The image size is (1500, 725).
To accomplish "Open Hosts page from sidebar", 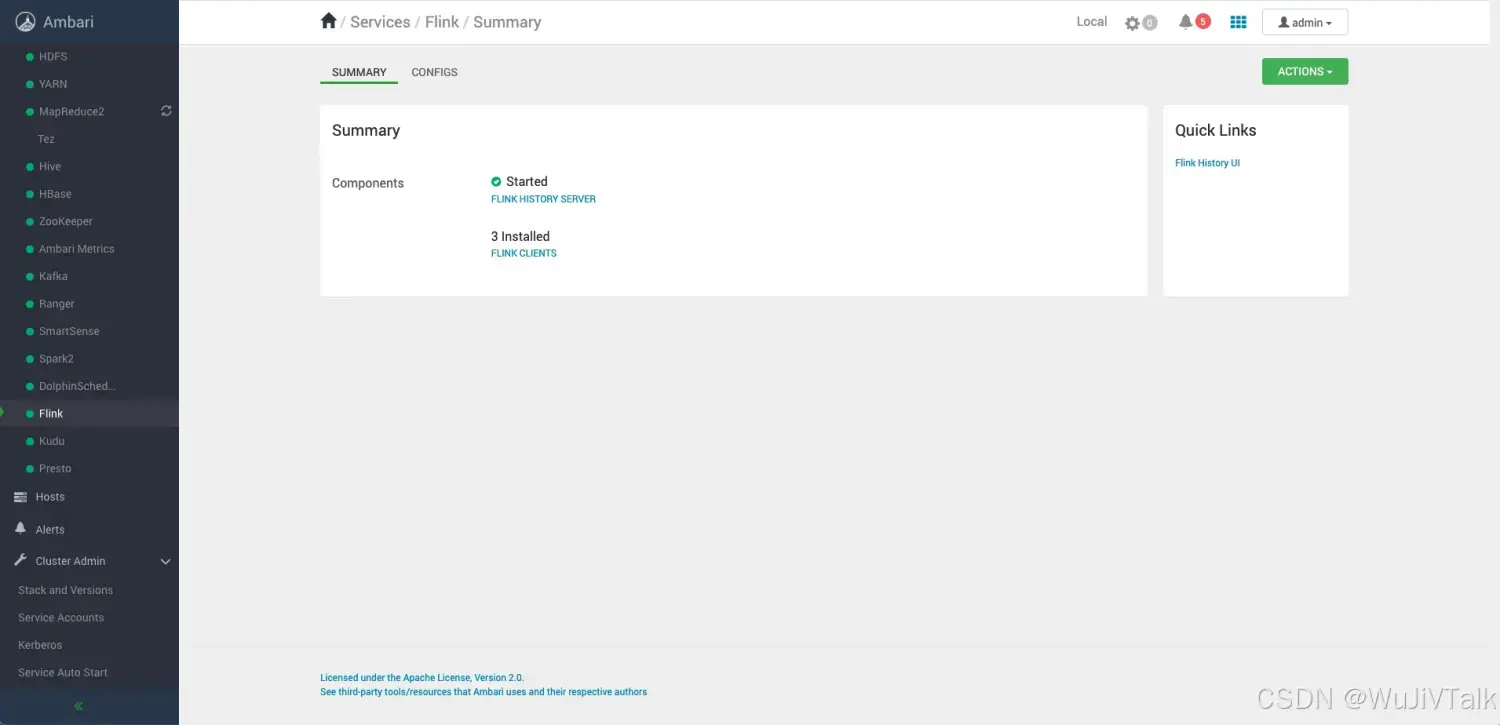I will pos(50,497).
